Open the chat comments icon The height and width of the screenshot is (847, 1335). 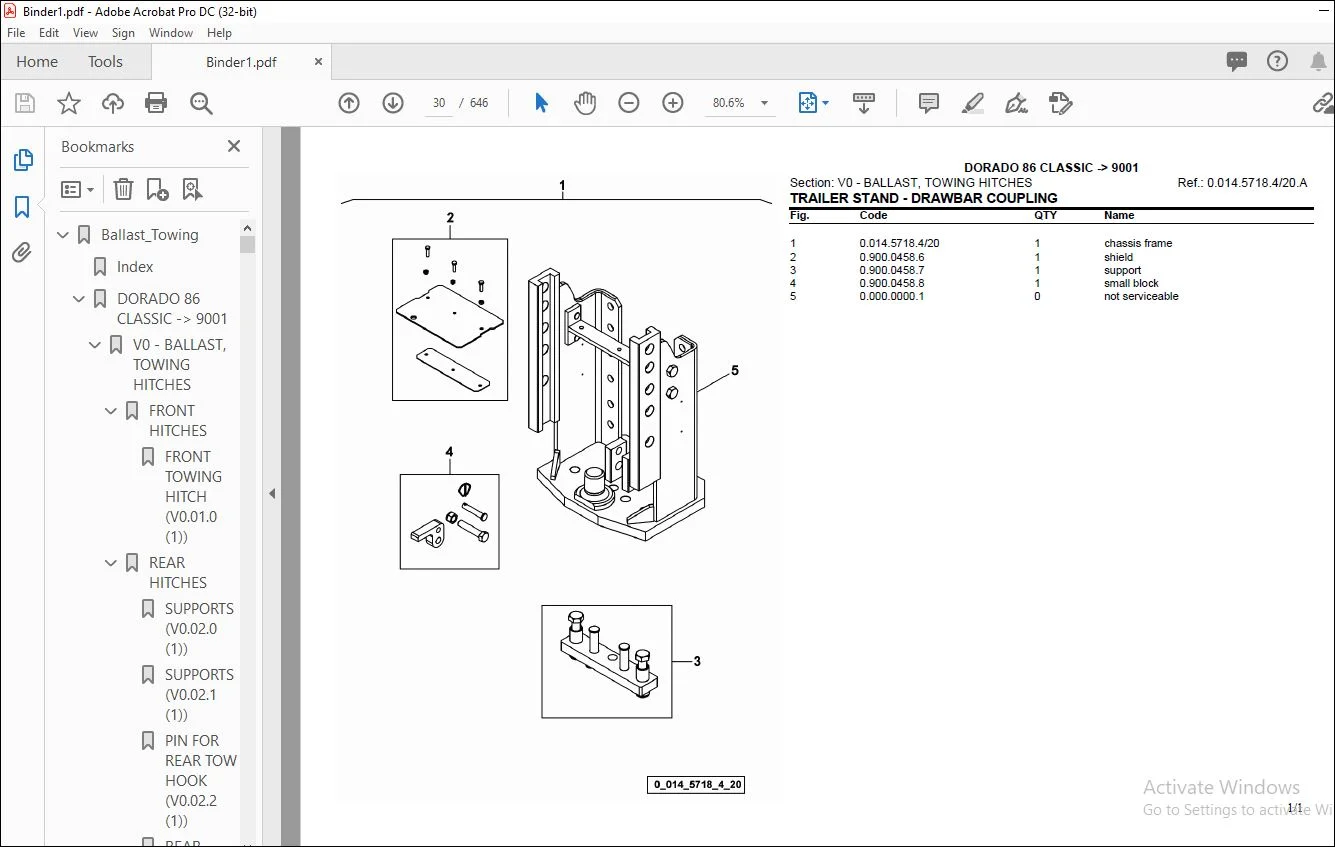[x=1237, y=61]
